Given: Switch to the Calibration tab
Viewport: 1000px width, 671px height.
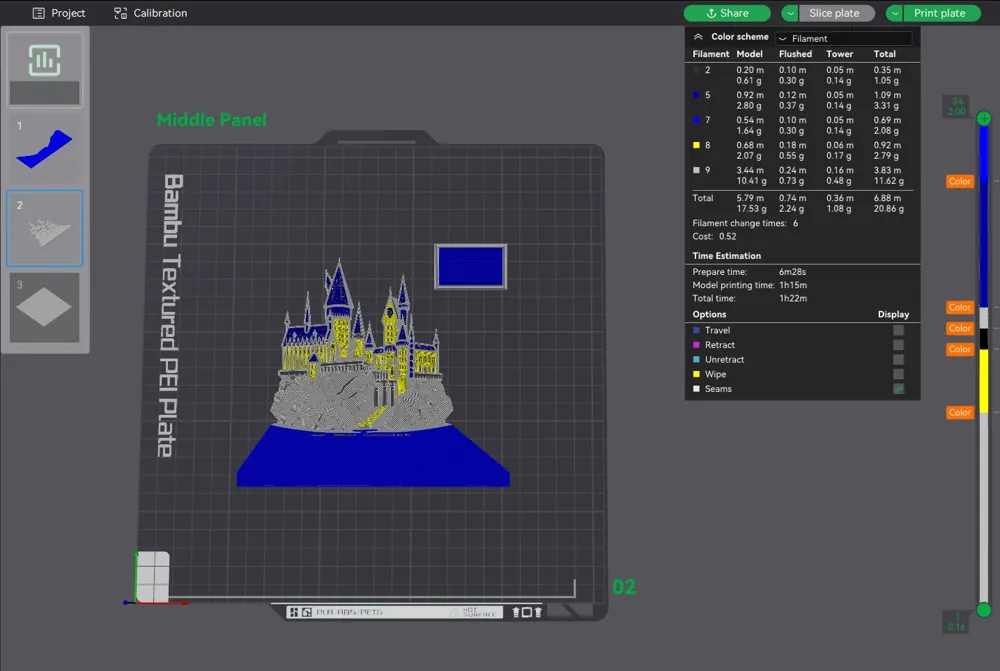Looking at the screenshot, I should [x=151, y=13].
